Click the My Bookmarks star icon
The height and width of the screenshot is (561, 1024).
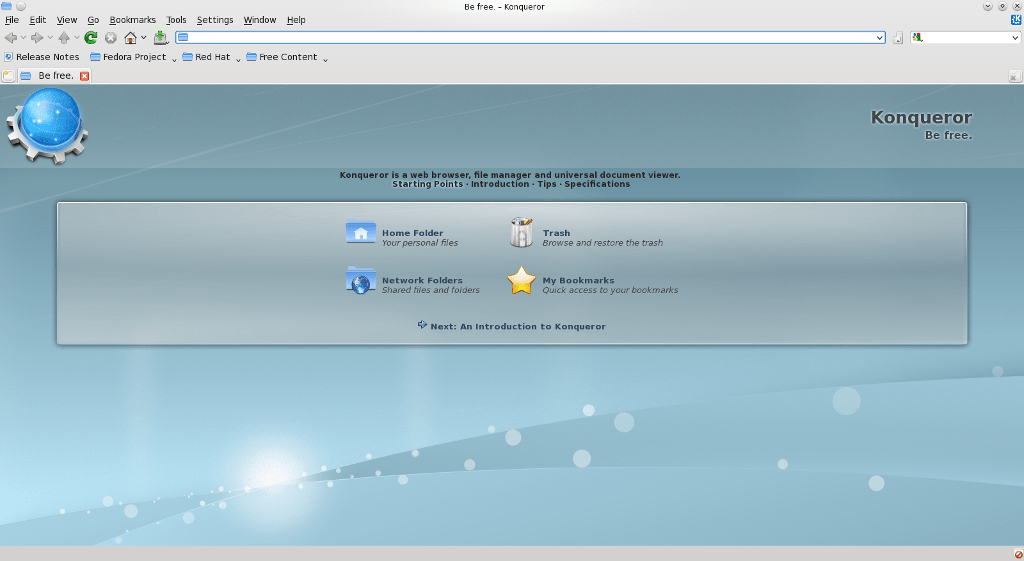pos(521,280)
